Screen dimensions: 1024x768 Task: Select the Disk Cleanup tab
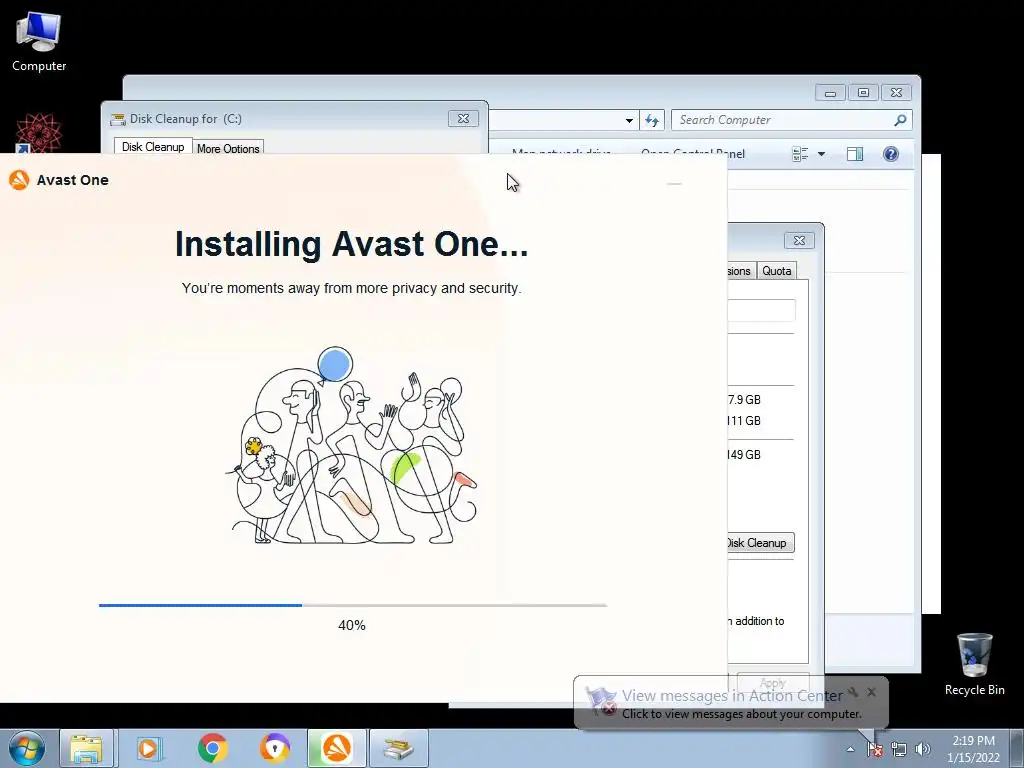153,147
